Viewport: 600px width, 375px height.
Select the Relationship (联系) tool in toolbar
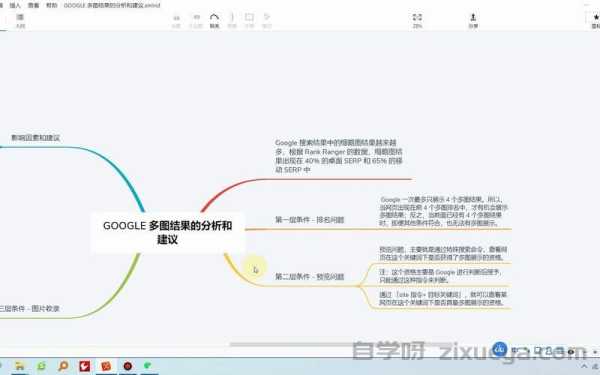click(214, 20)
